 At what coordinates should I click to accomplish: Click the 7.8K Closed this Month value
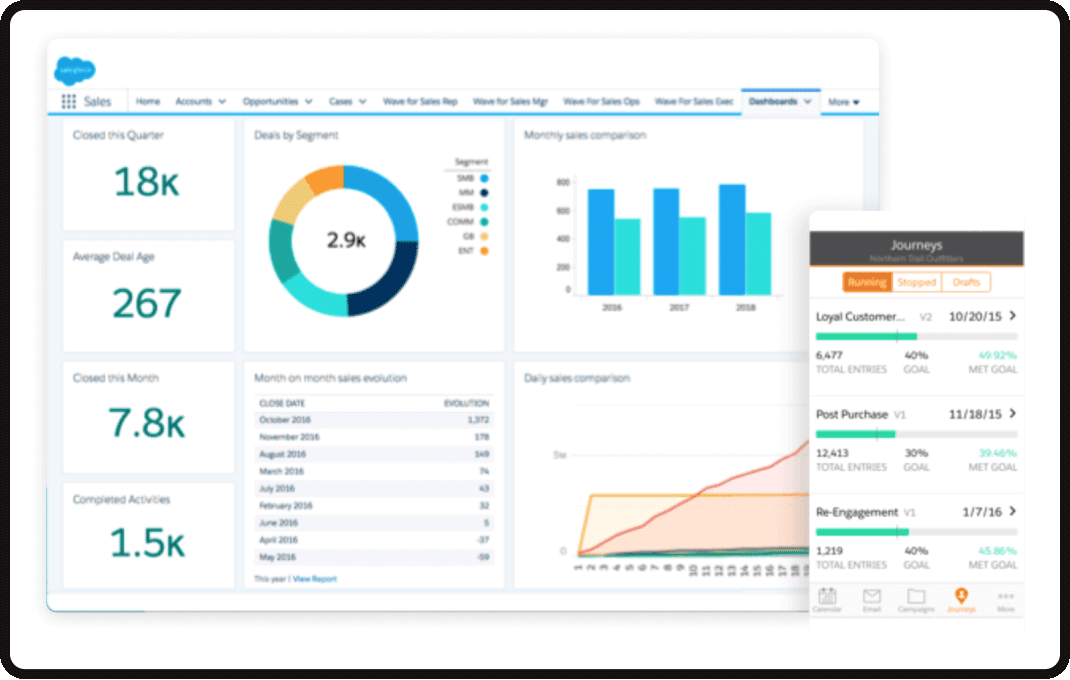coord(147,423)
